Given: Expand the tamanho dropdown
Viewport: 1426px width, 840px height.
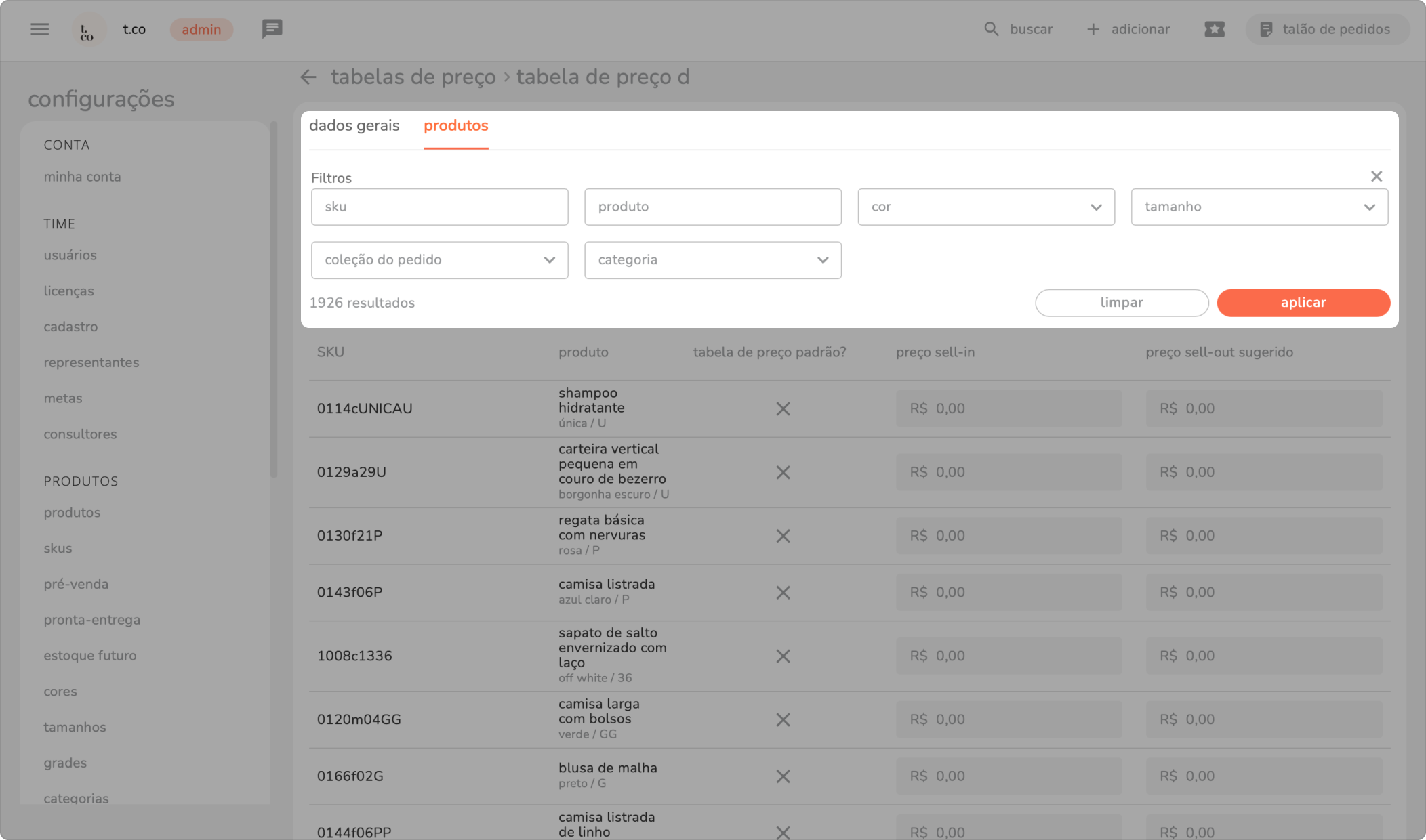Looking at the screenshot, I should (1259, 207).
